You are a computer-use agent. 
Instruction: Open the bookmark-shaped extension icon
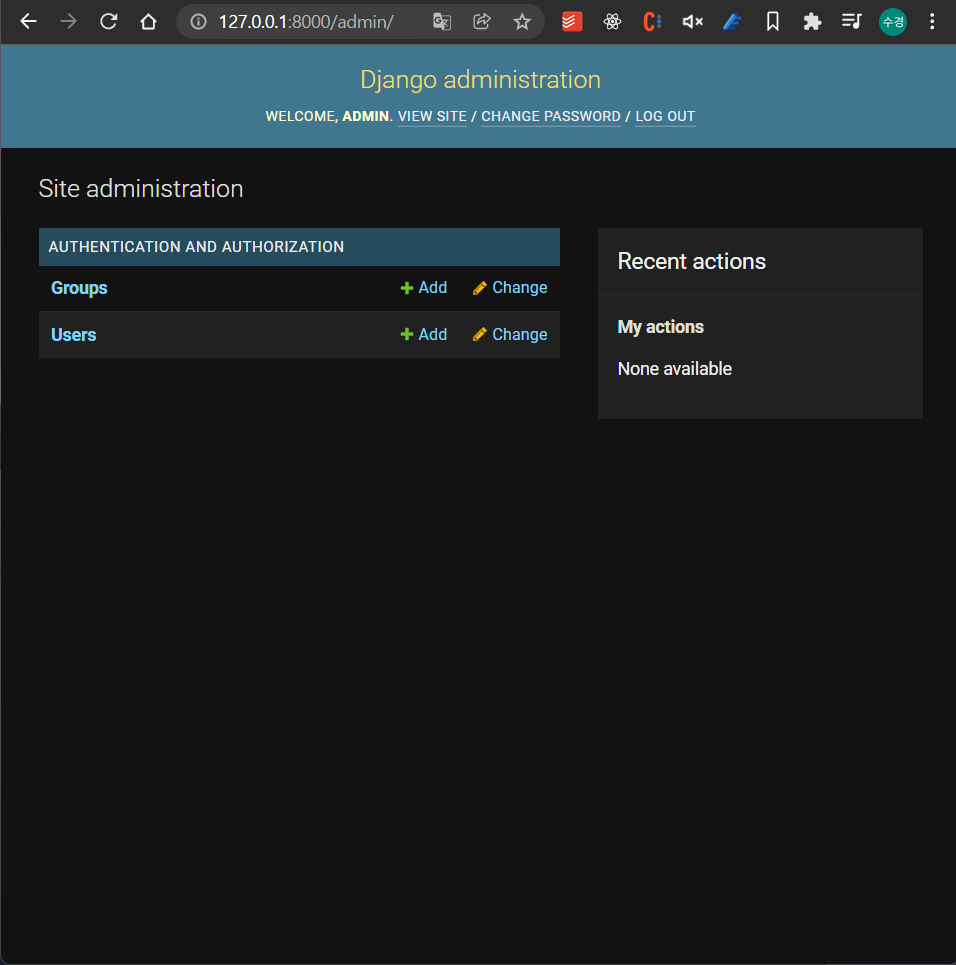click(773, 22)
